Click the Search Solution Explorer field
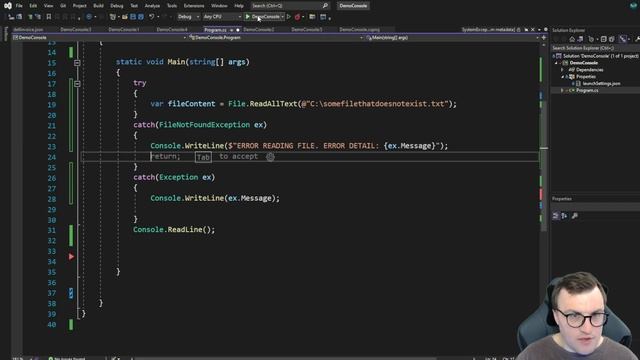This screenshot has width=640, height=360. [596, 48]
